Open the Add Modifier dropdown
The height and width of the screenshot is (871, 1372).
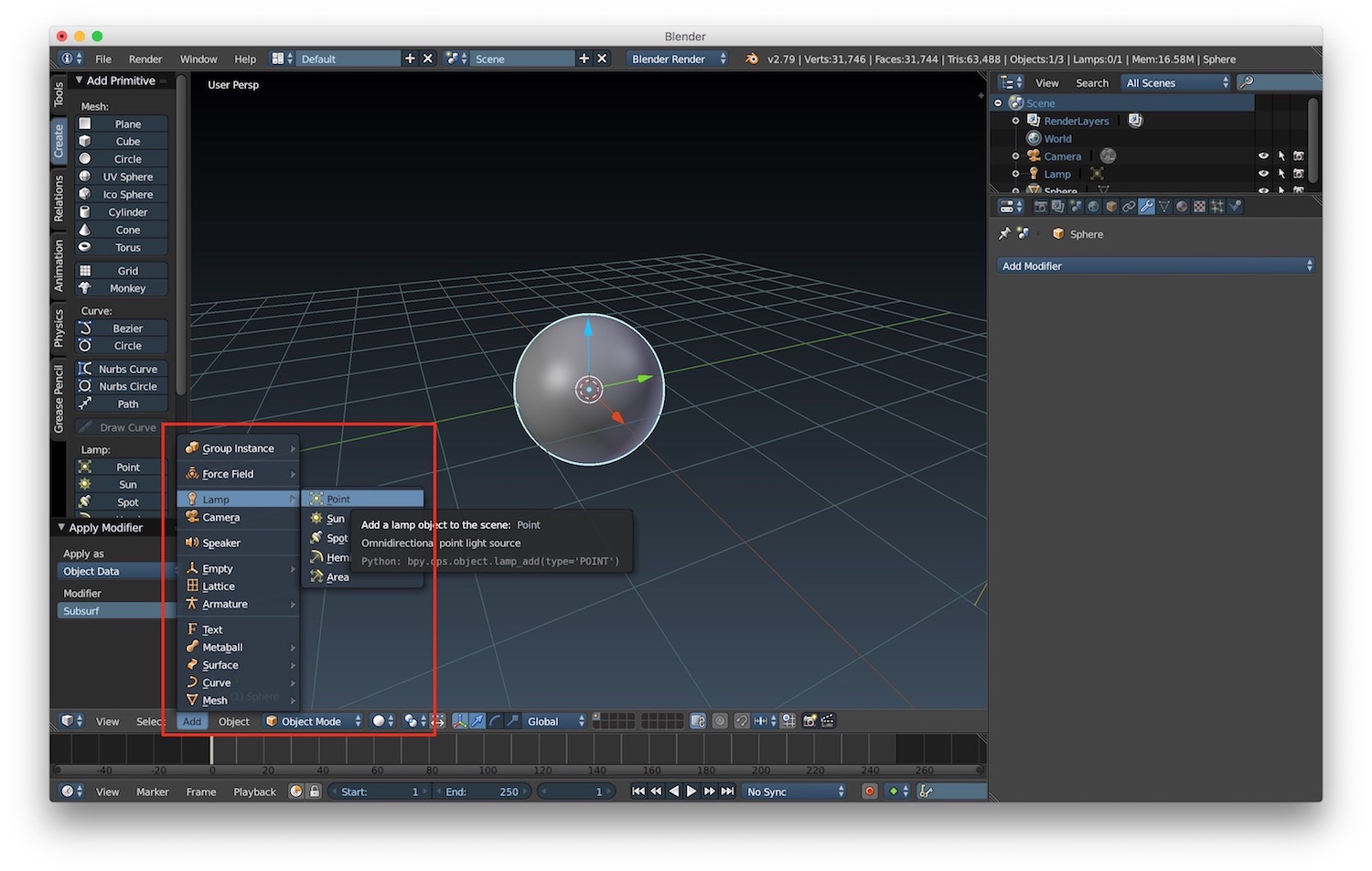[x=1156, y=265]
